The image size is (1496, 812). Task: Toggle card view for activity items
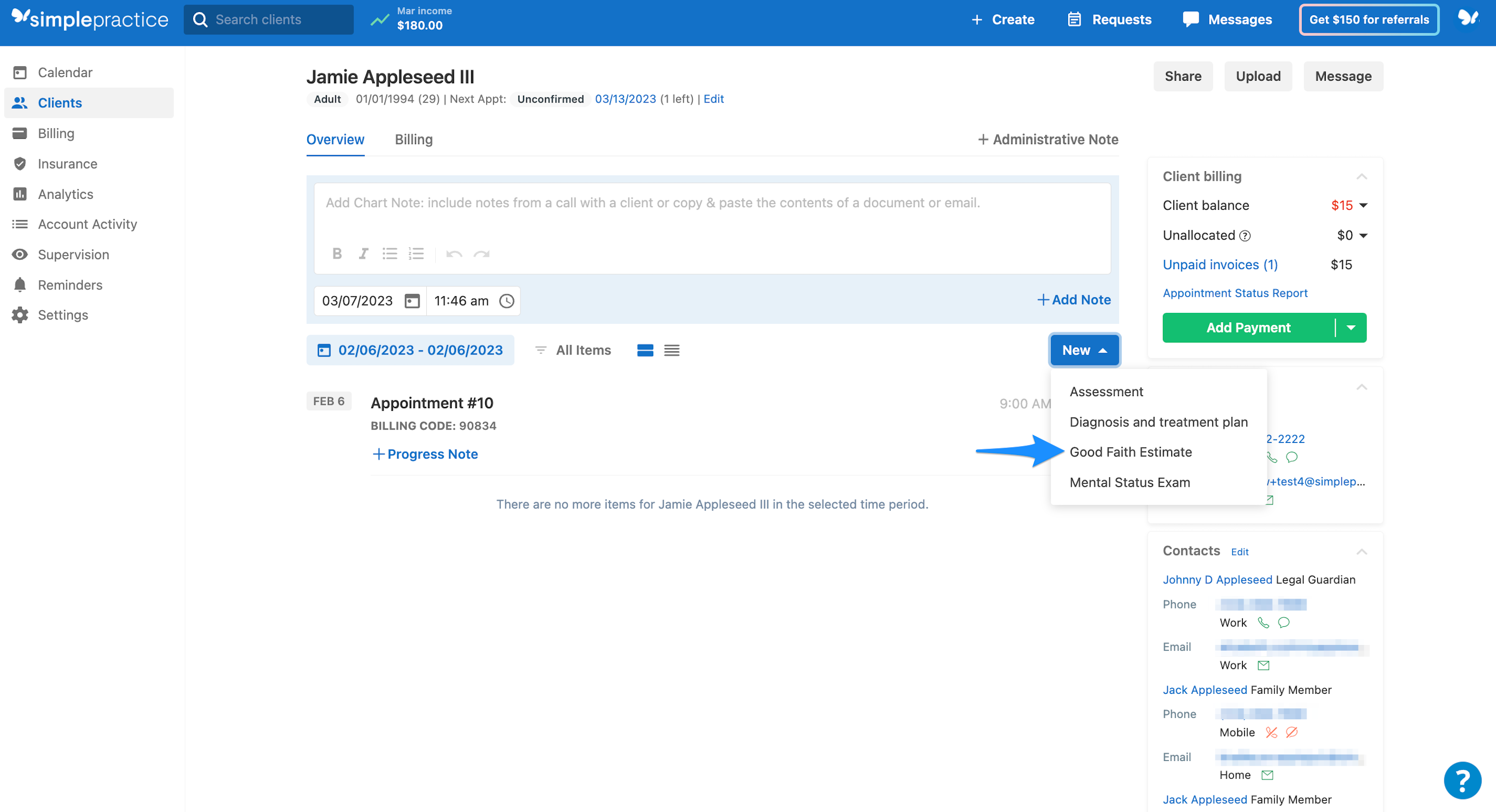644,350
